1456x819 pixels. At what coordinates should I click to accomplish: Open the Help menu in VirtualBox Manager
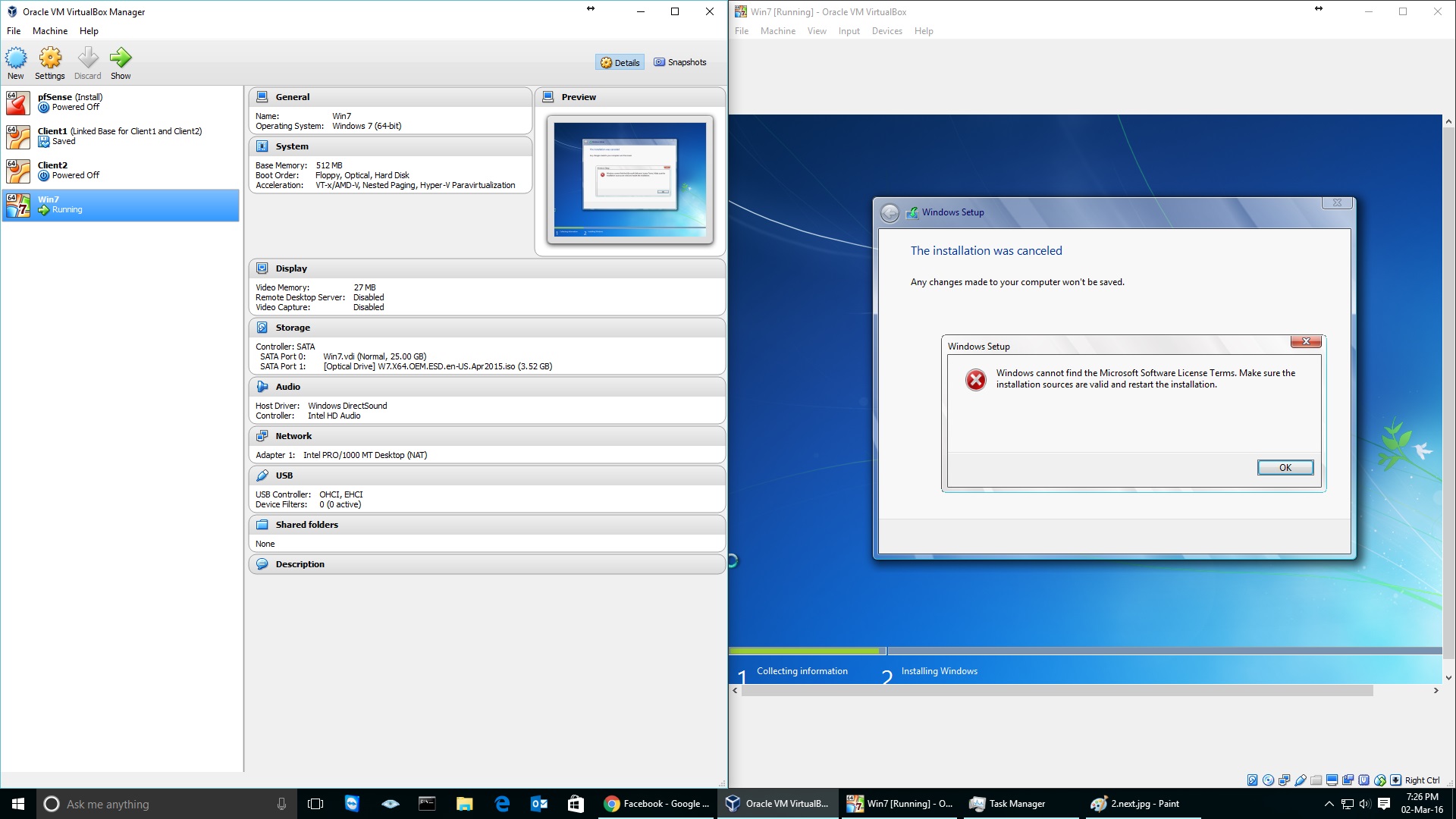click(89, 31)
